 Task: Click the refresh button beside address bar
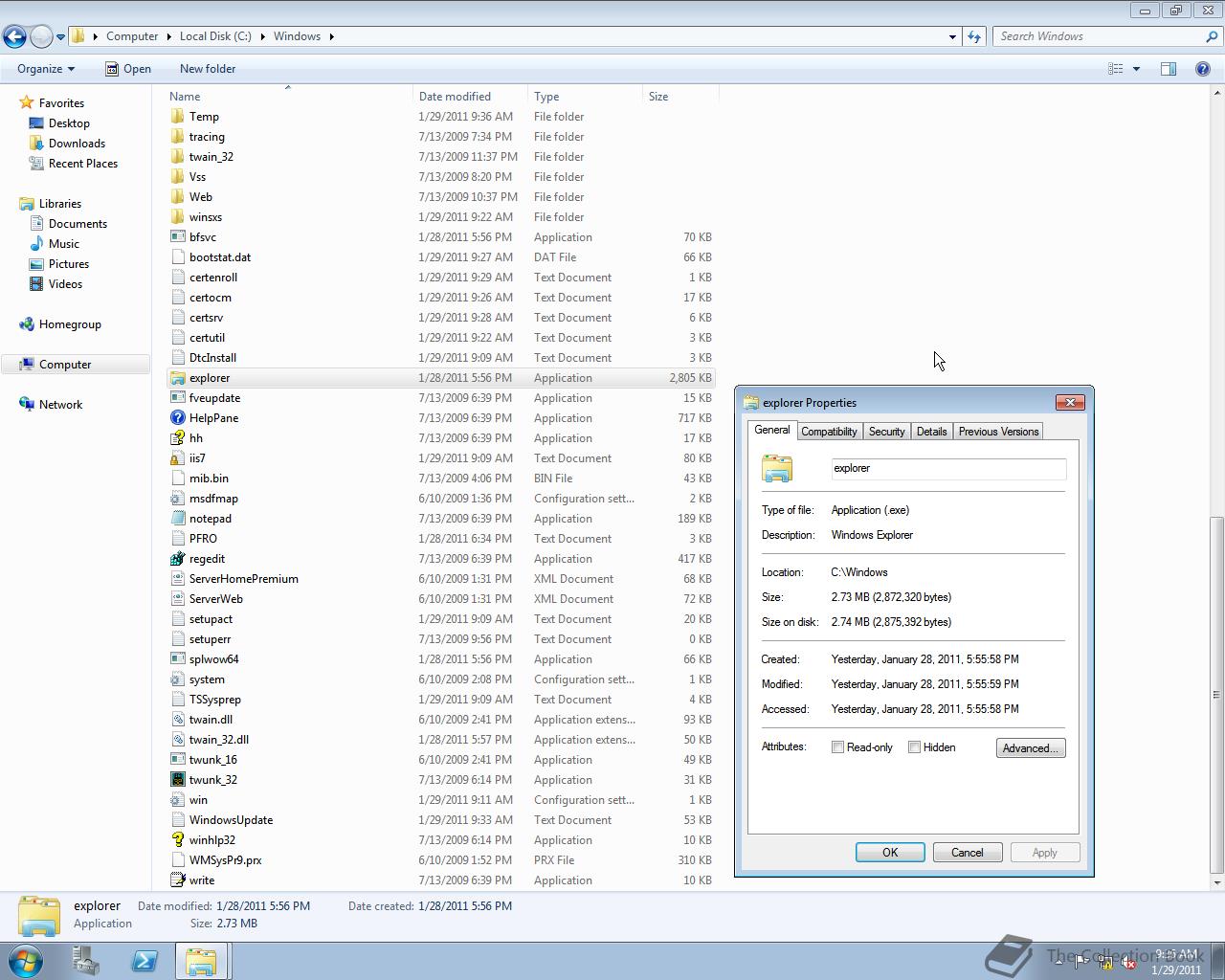974,36
